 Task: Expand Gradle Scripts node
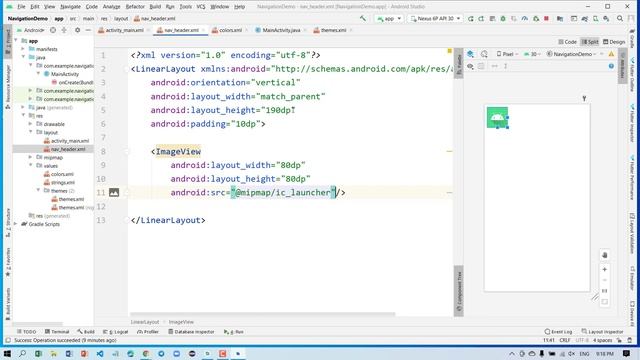pos(16,224)
